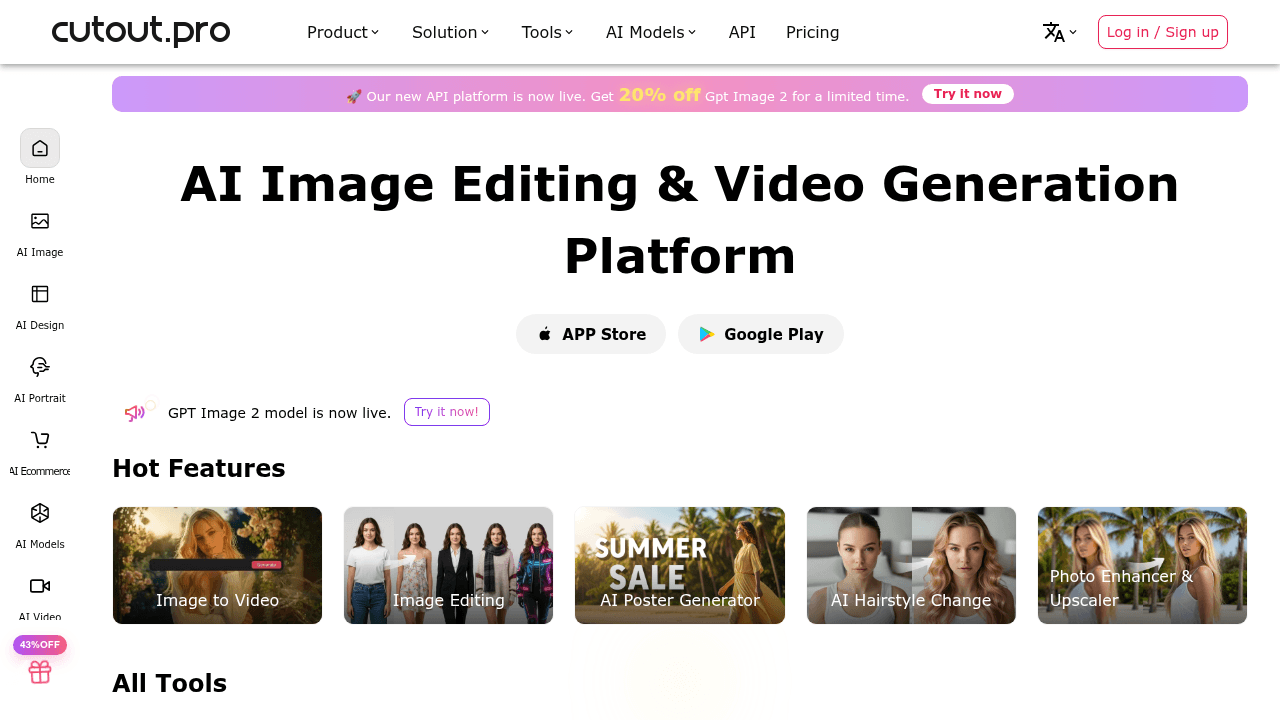Image resolution: width=1280 pixels, height=720 pixels.
Task: Download from the APP Store button
Action: click(x=591, y=334)
